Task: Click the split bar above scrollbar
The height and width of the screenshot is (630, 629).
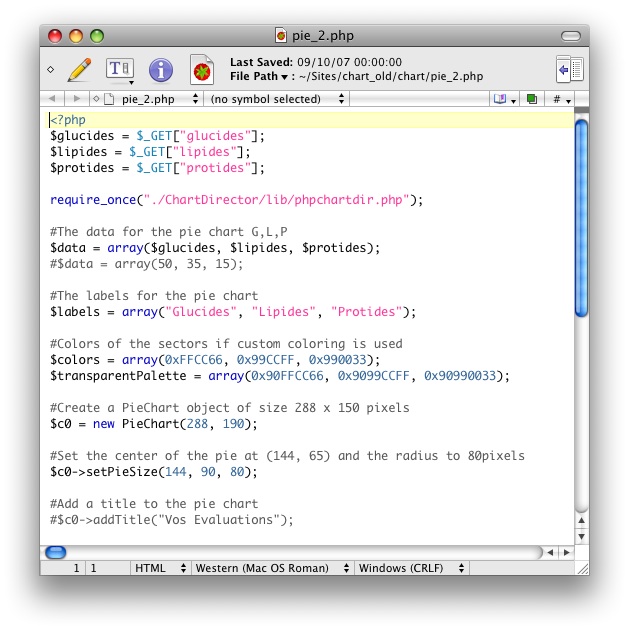Action: point(581,110)
